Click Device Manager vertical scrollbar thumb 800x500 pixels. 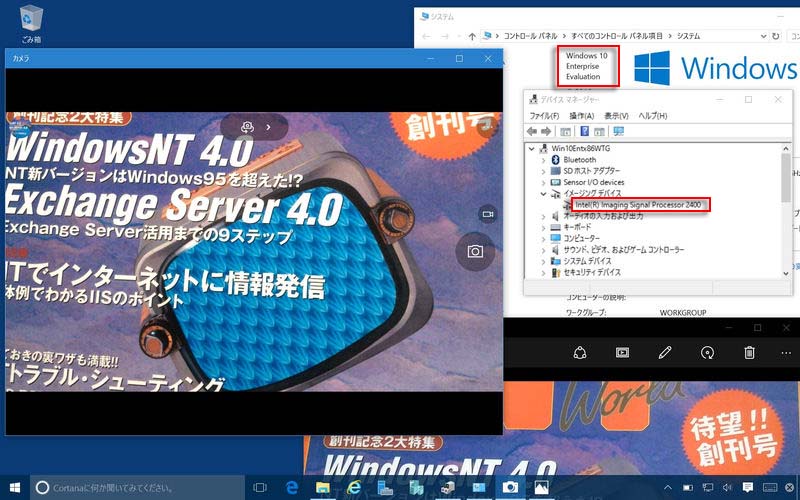[786, 177]
